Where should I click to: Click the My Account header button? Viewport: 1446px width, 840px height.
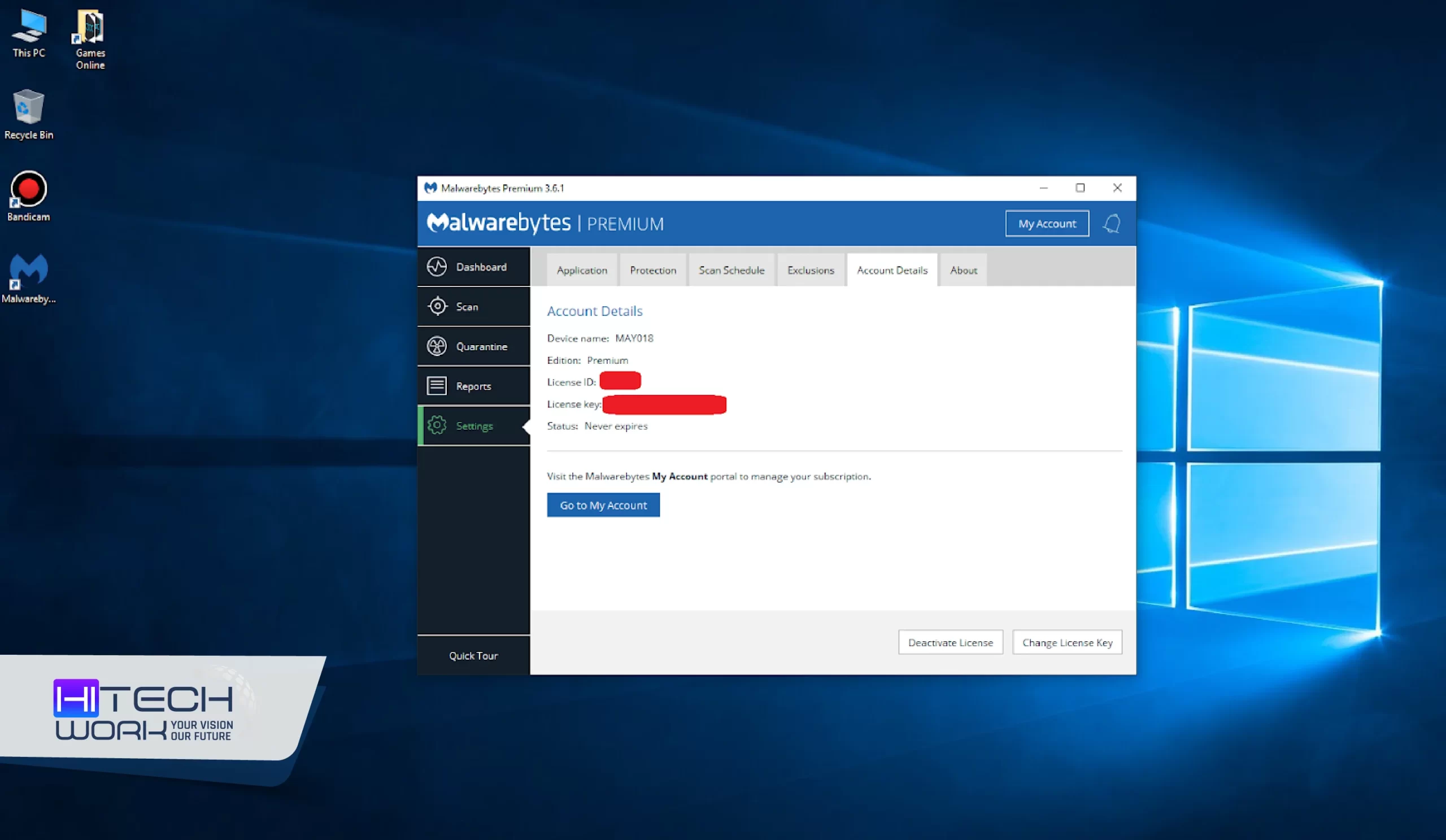tap(1047, 224)
